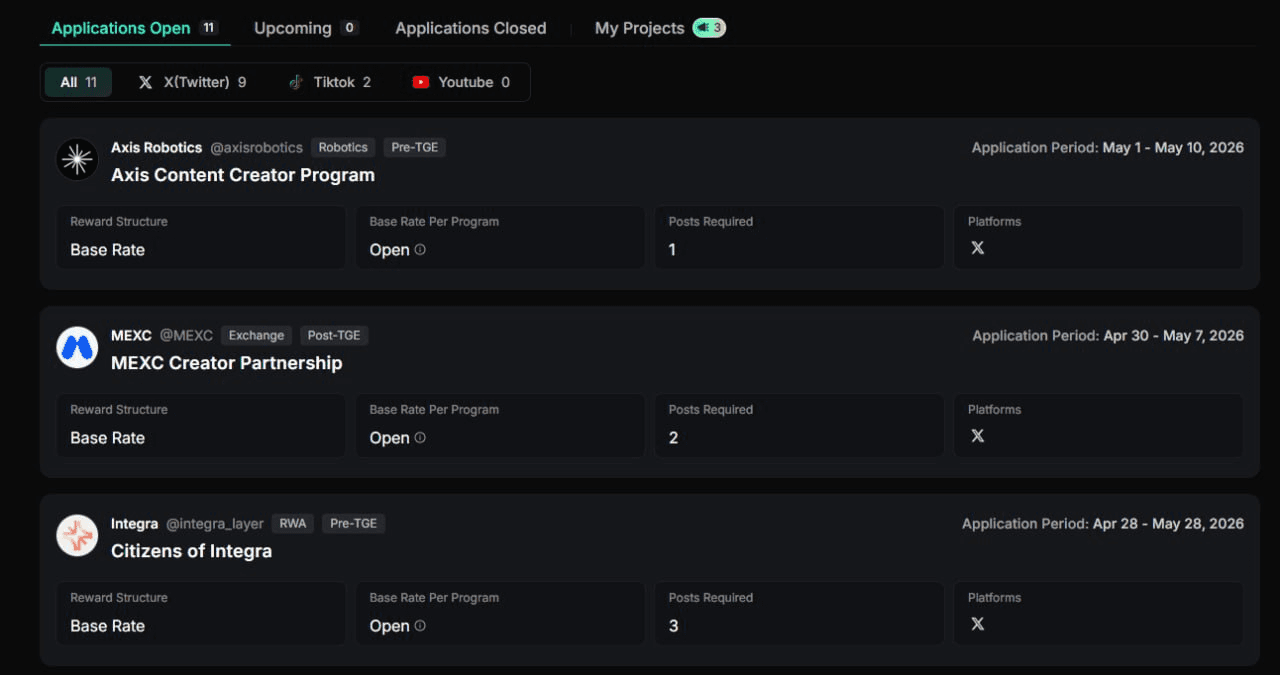Filter programs by Youtube platform
The height and width of the screenshot is (675, 1280).
tap(461, 82)
